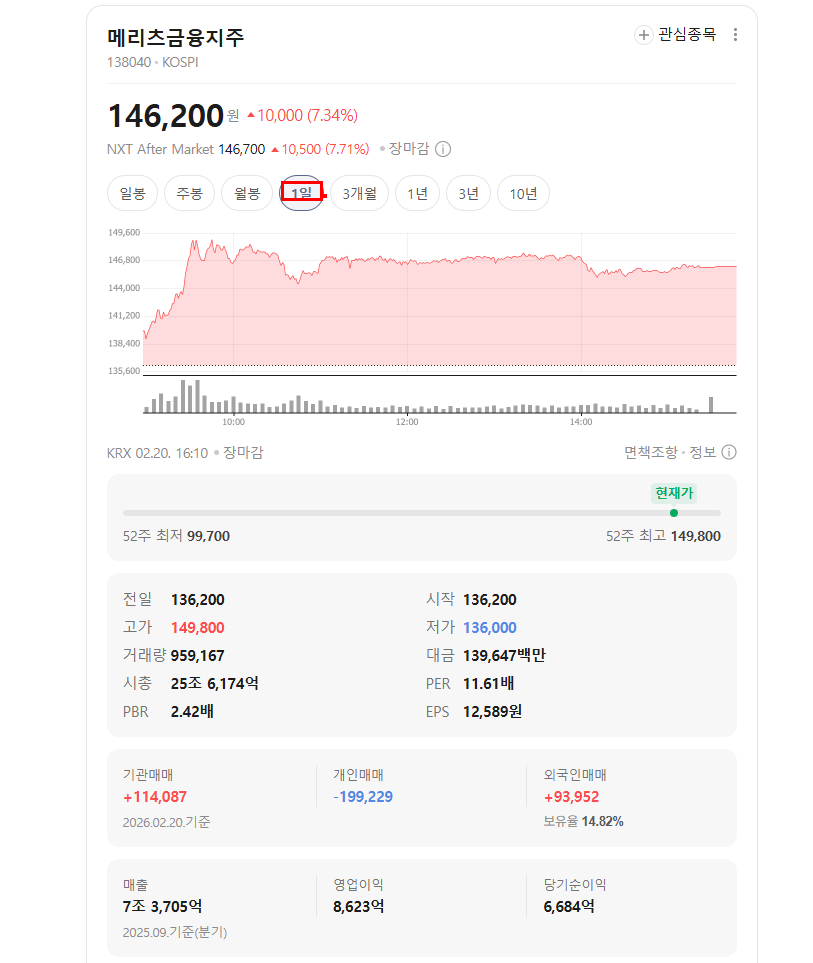Click the 외국인매매 +93,952 figure
The width and height of the screenshot is (813, 963).
571,797
